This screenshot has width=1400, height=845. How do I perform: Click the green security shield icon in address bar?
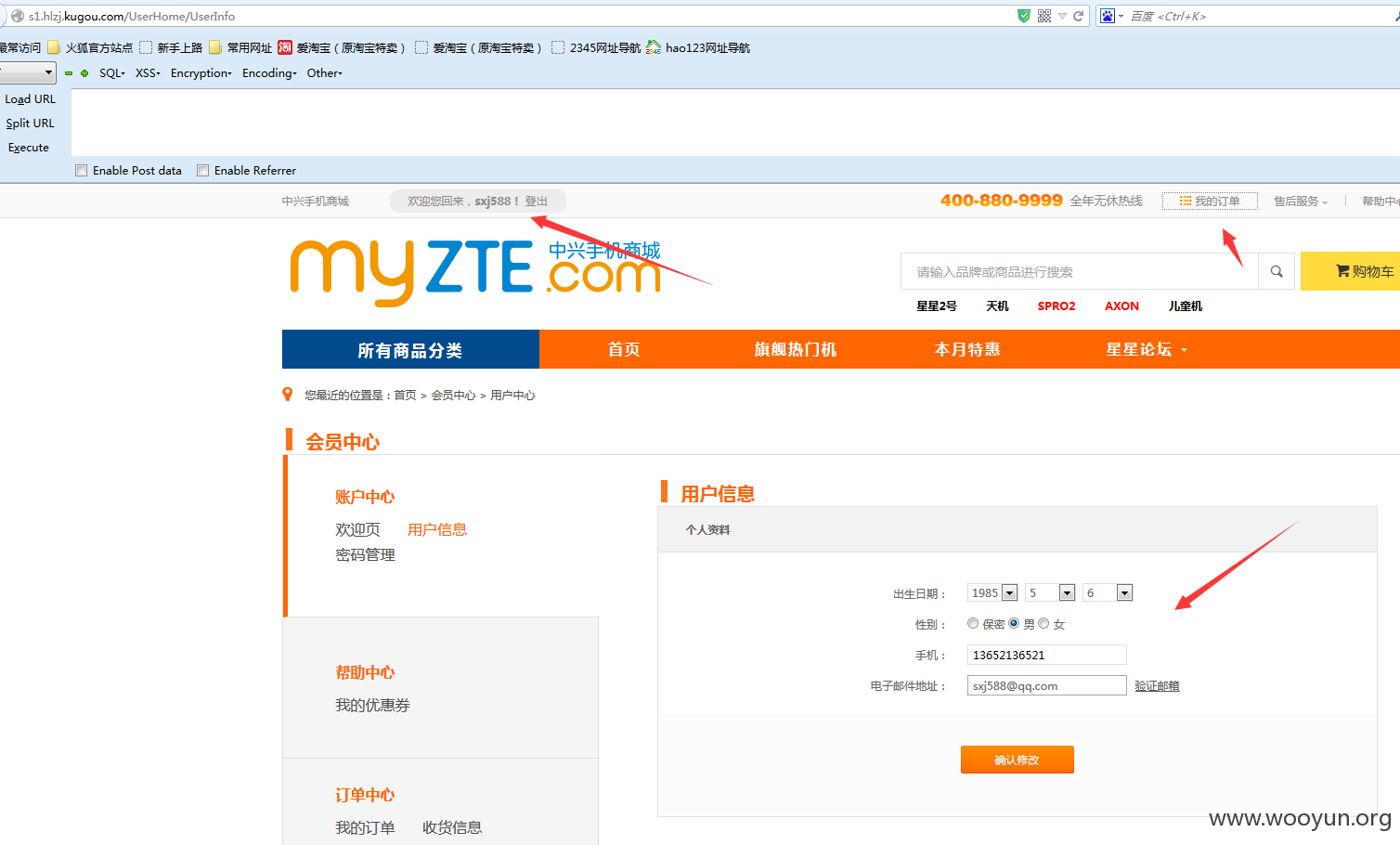pyautogui.click(x=1024, y=16)
